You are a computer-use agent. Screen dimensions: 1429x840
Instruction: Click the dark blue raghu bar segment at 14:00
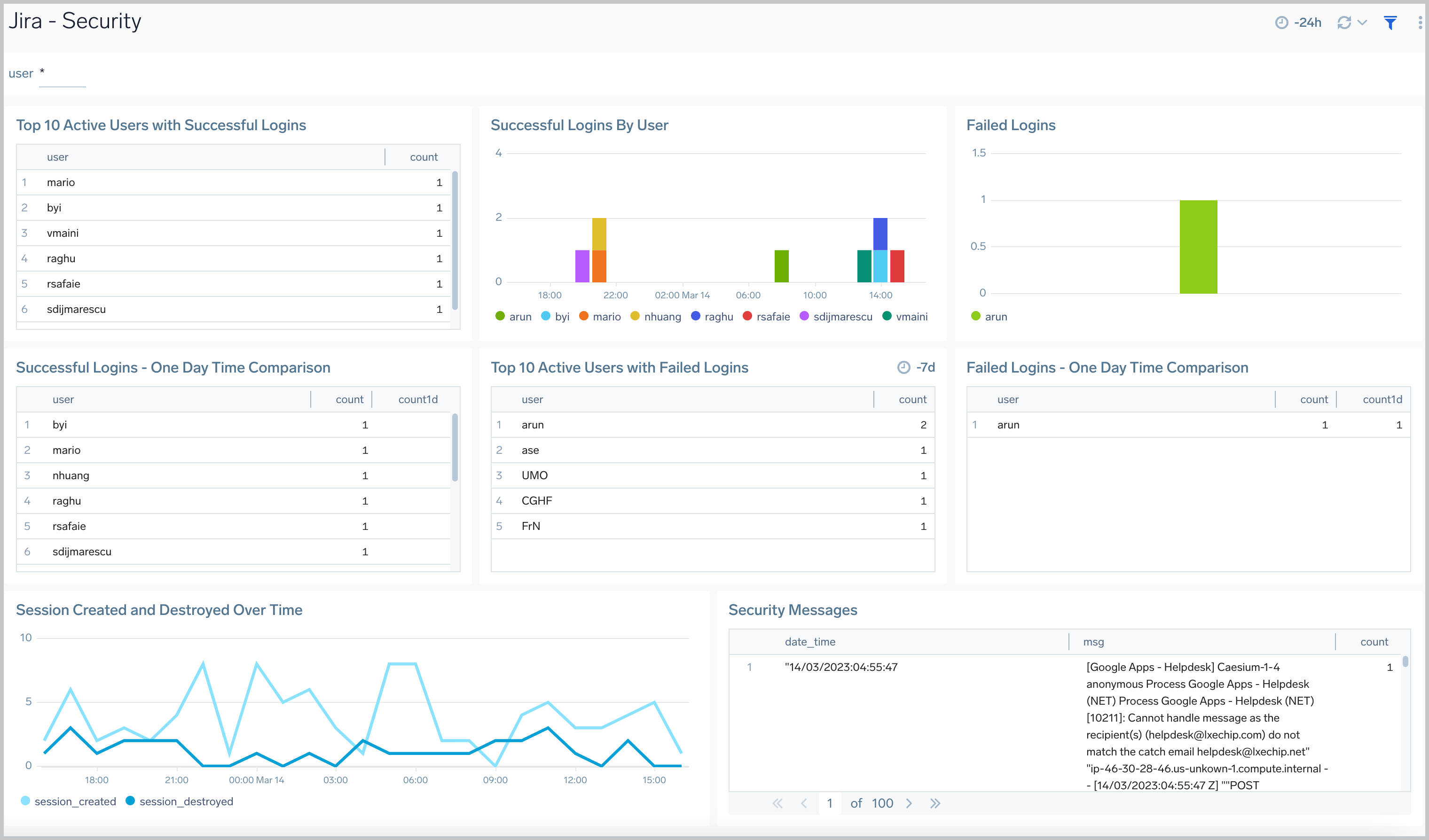click(880, 233)
